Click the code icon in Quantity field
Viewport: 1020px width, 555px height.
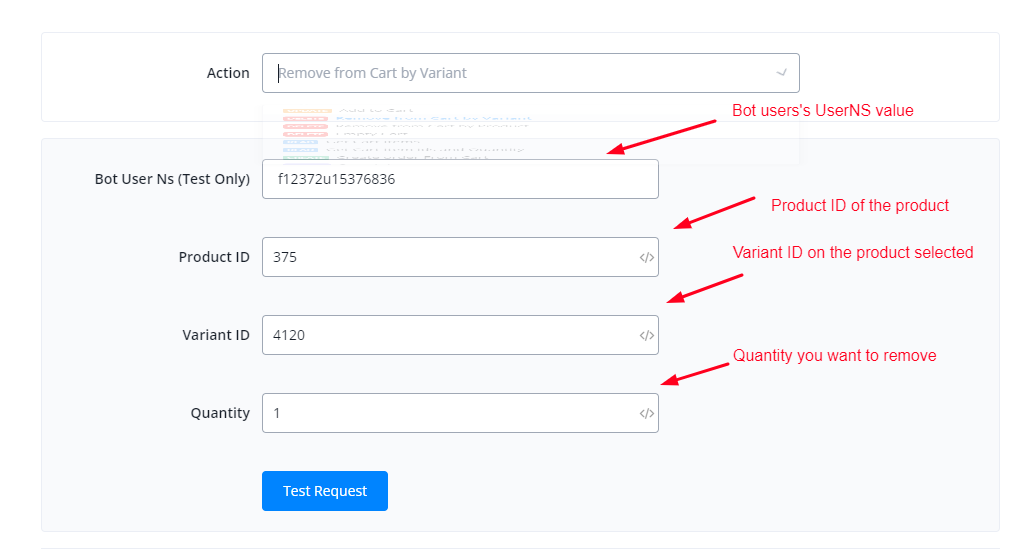pos(647,413)
